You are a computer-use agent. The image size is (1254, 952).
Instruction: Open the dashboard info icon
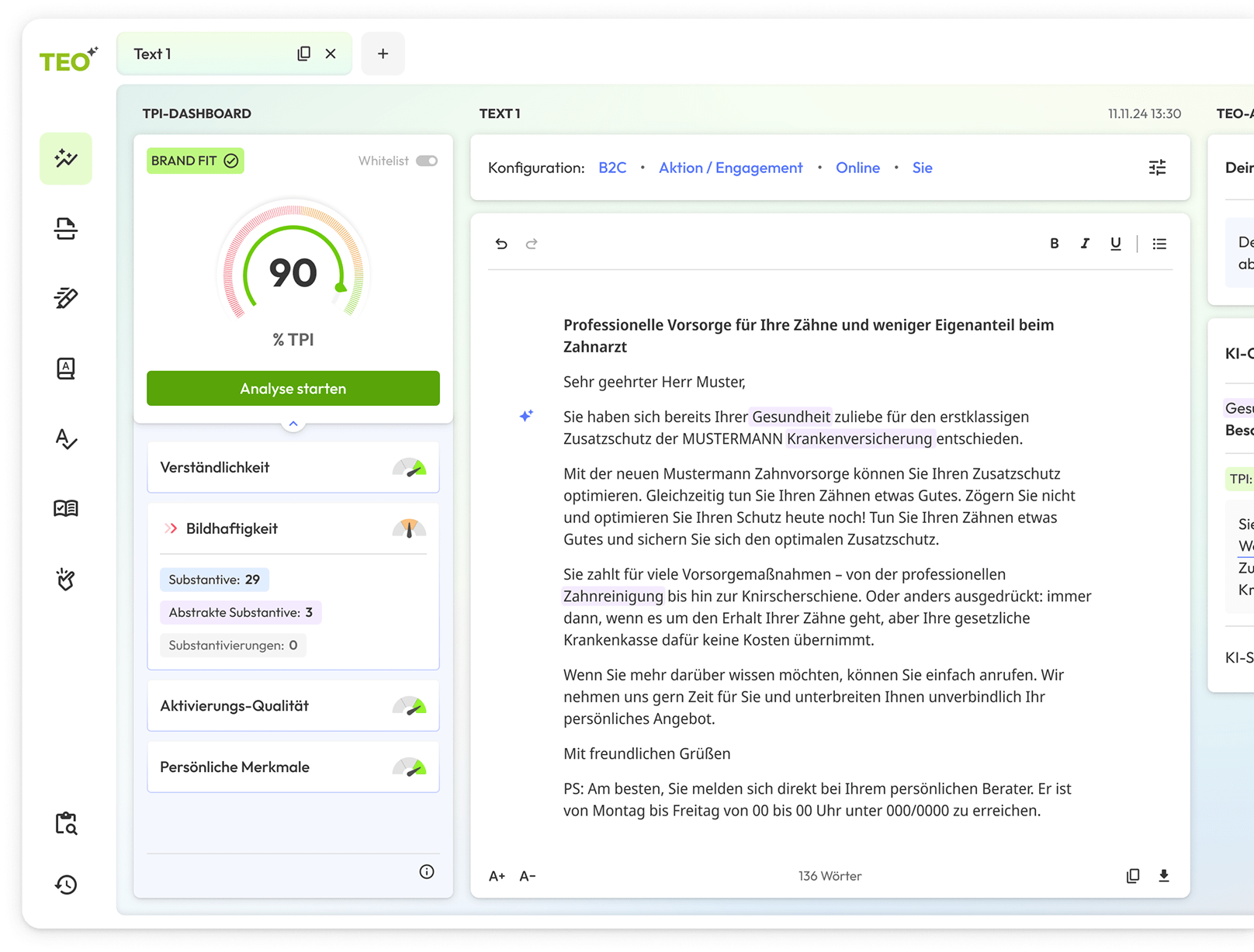tap(427, 871)
